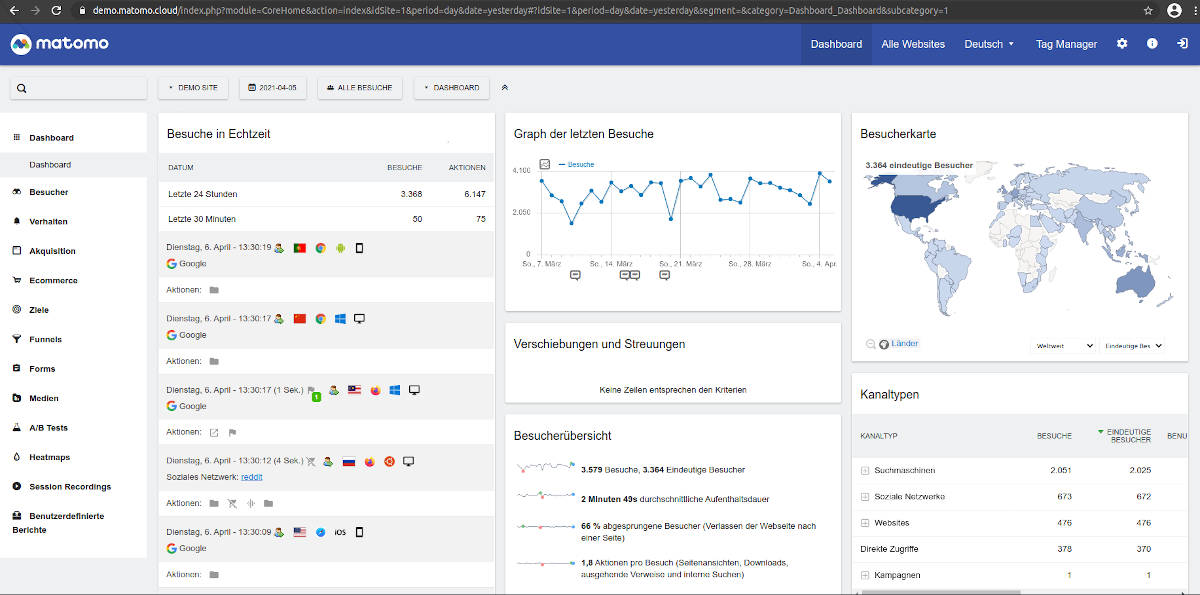1200x595 pixels.
Task: Click the Länder link under the map
Action: click(905, 344)
